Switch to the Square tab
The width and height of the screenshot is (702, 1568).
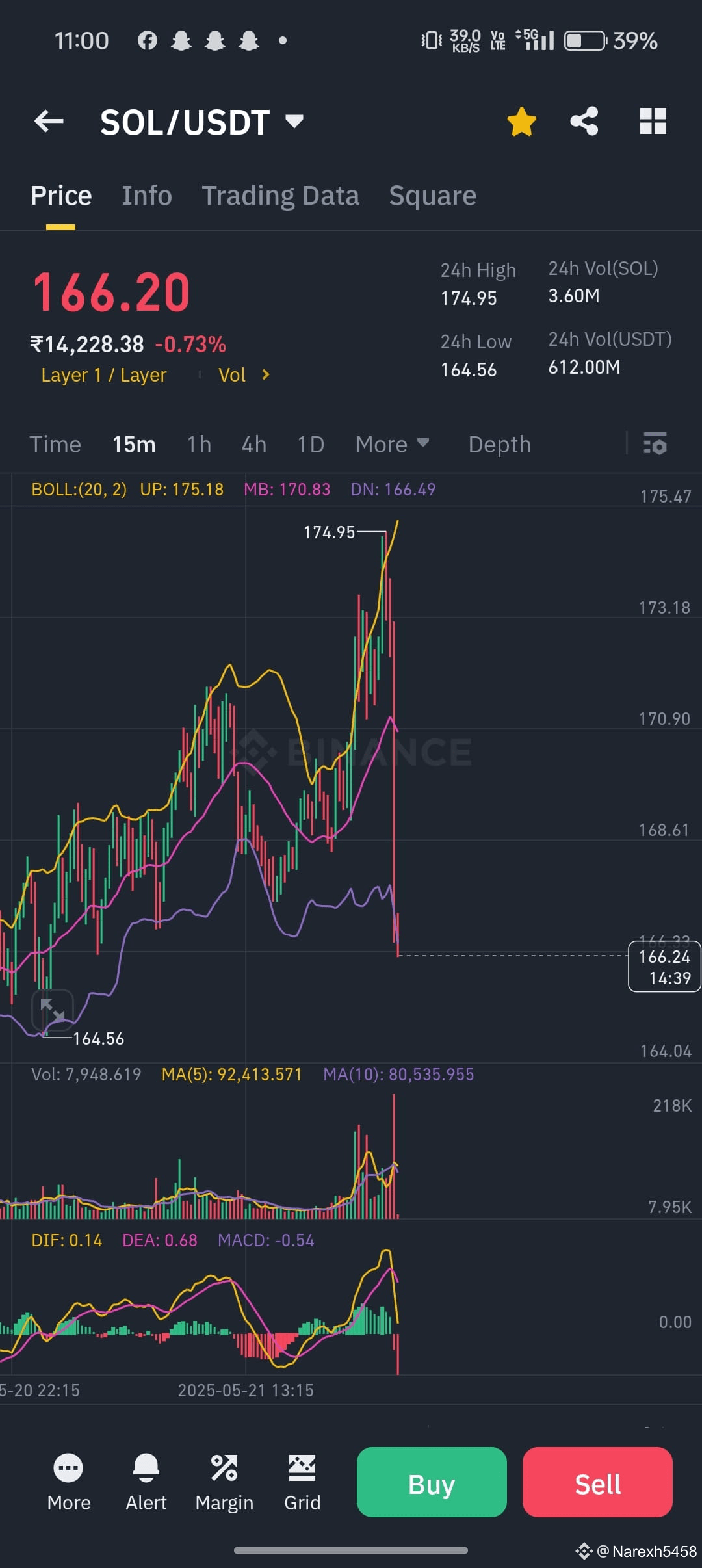[x=432, y=196]
